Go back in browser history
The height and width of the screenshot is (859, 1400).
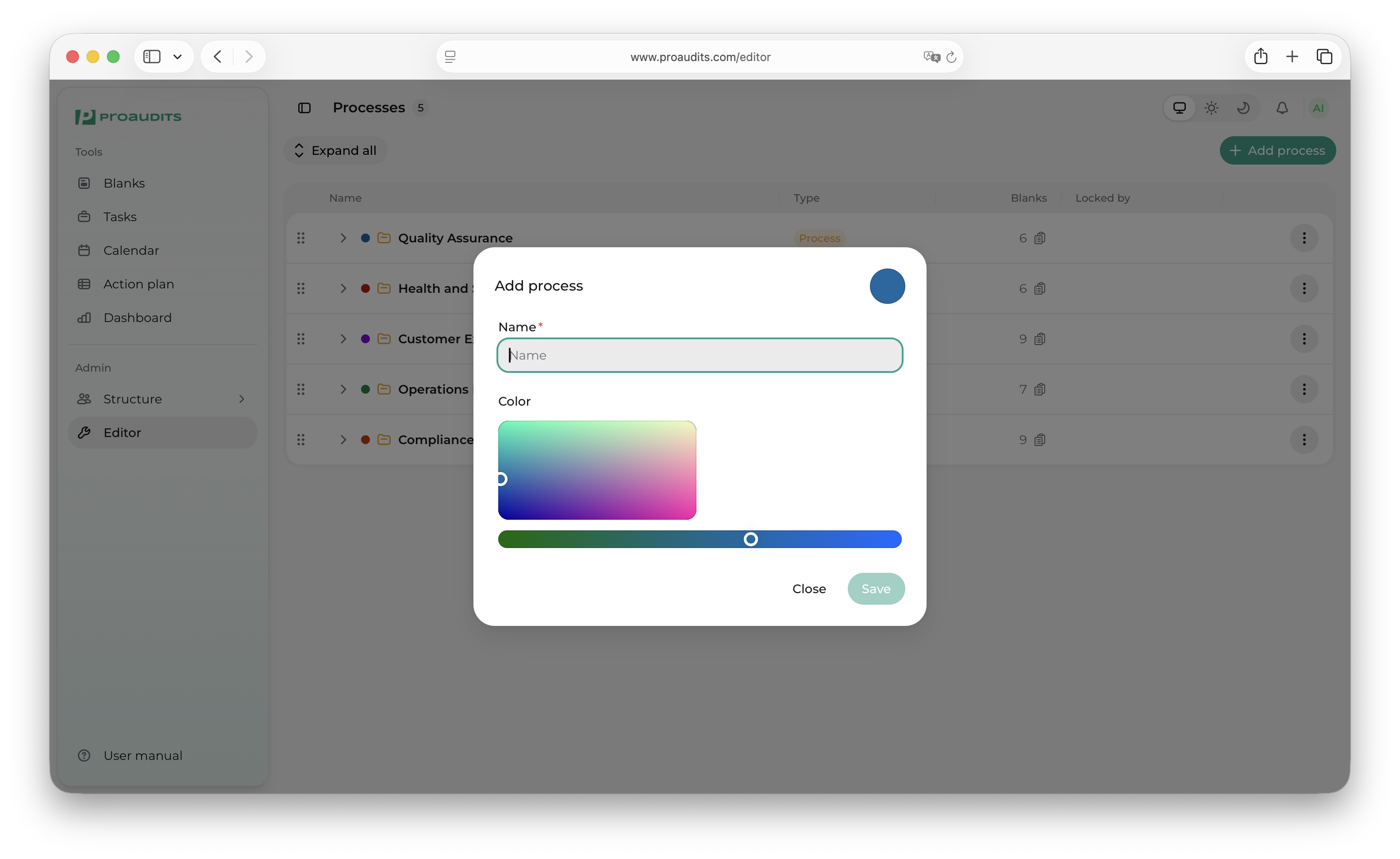pos(218,56)
